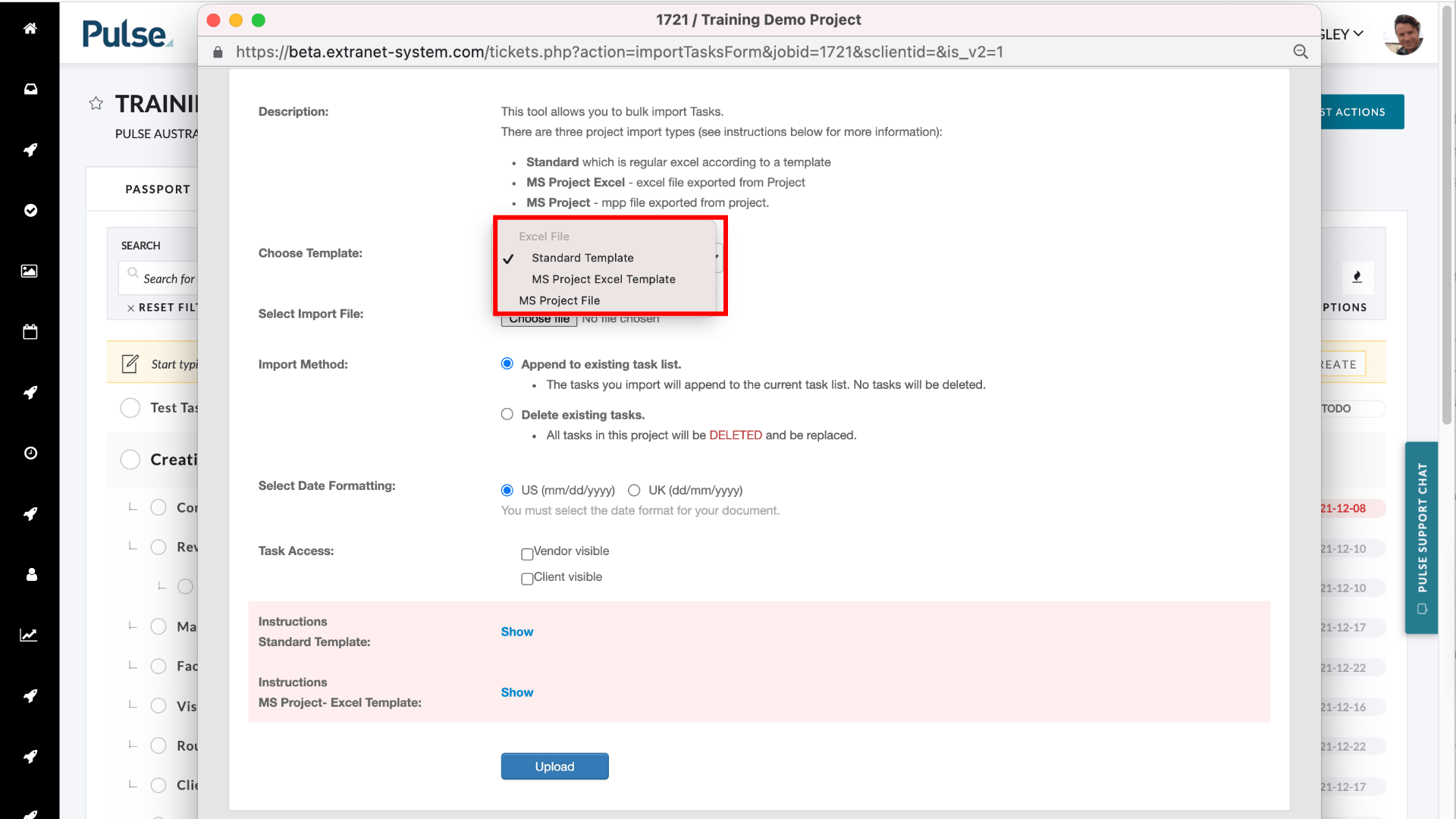Open the inbox tray icon in sidebar
This screenshot has width=1456, height=819.
click(30, 89)
